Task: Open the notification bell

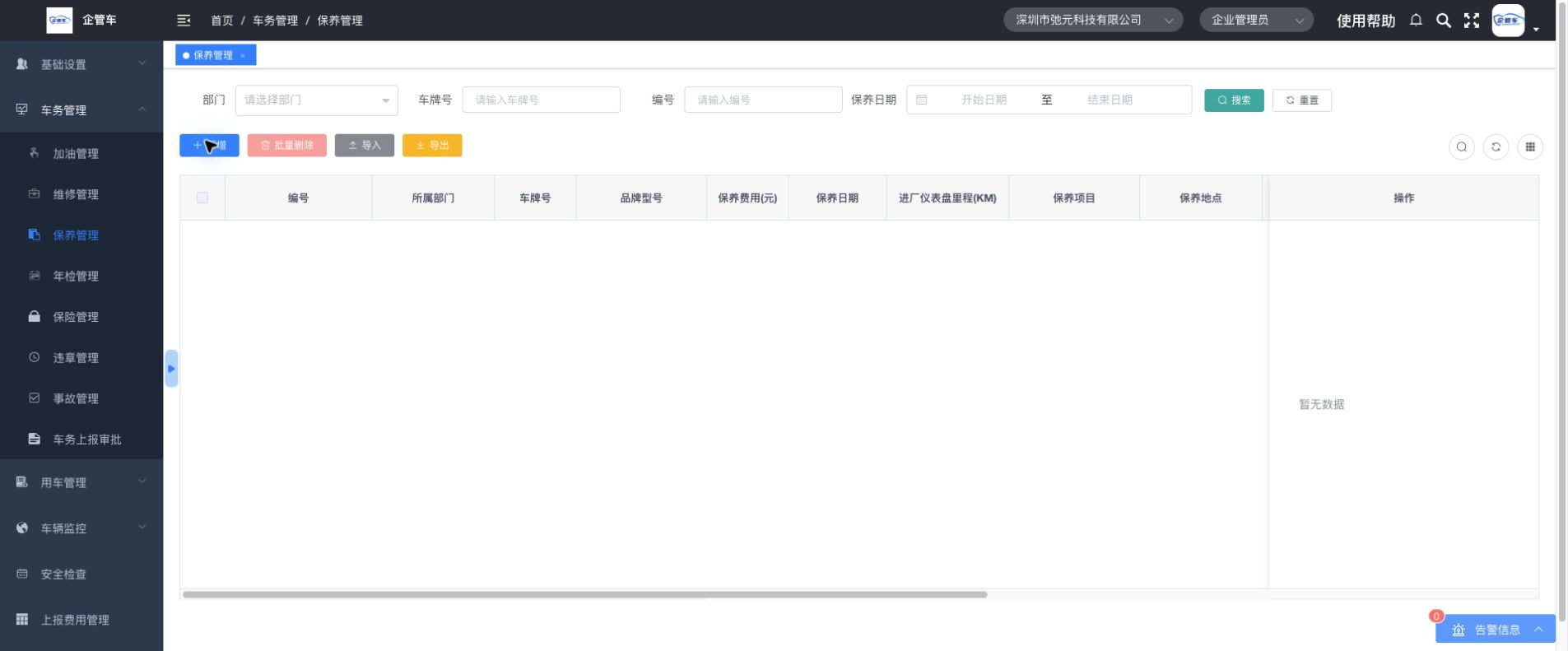Action: 1416,20
